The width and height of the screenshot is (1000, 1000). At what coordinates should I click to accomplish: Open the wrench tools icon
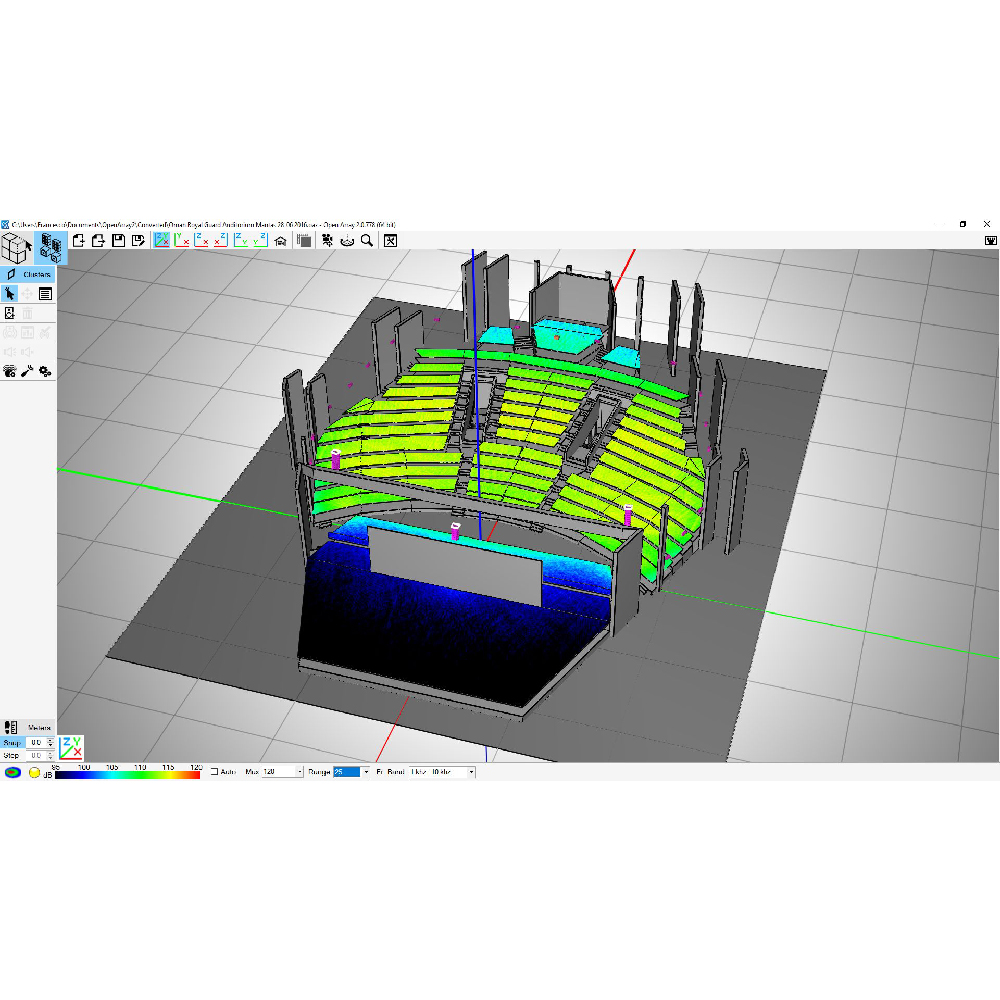[x=28, y=371]
